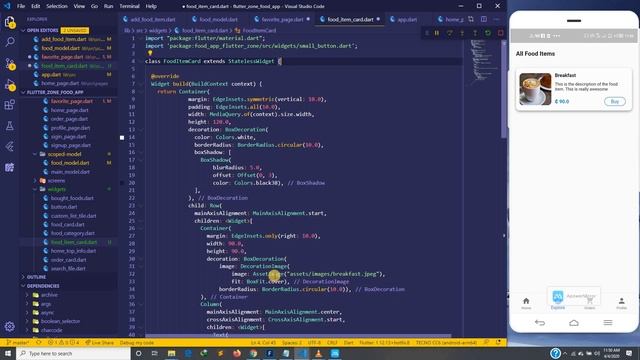Click the Windows Start button

[8, 353]
